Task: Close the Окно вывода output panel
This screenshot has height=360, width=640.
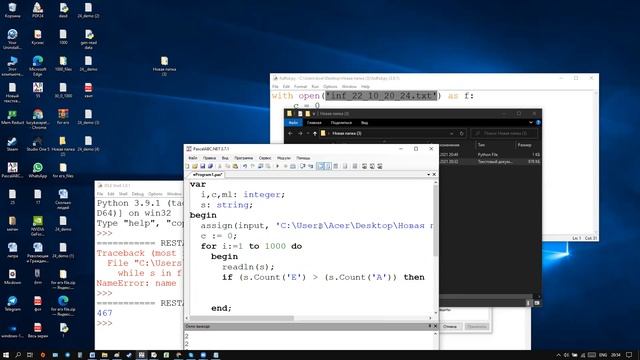Action: pyautogui.click(x=435, y=326)
